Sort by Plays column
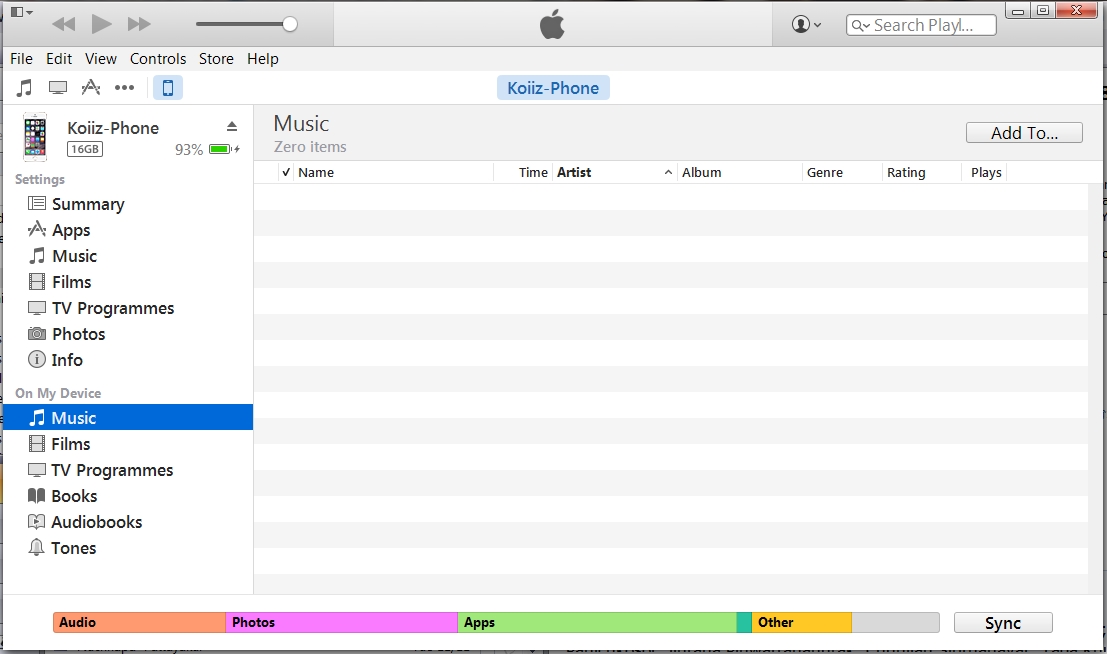The width and height of the screenshot is (1107, 654). [x=986, y=172]
